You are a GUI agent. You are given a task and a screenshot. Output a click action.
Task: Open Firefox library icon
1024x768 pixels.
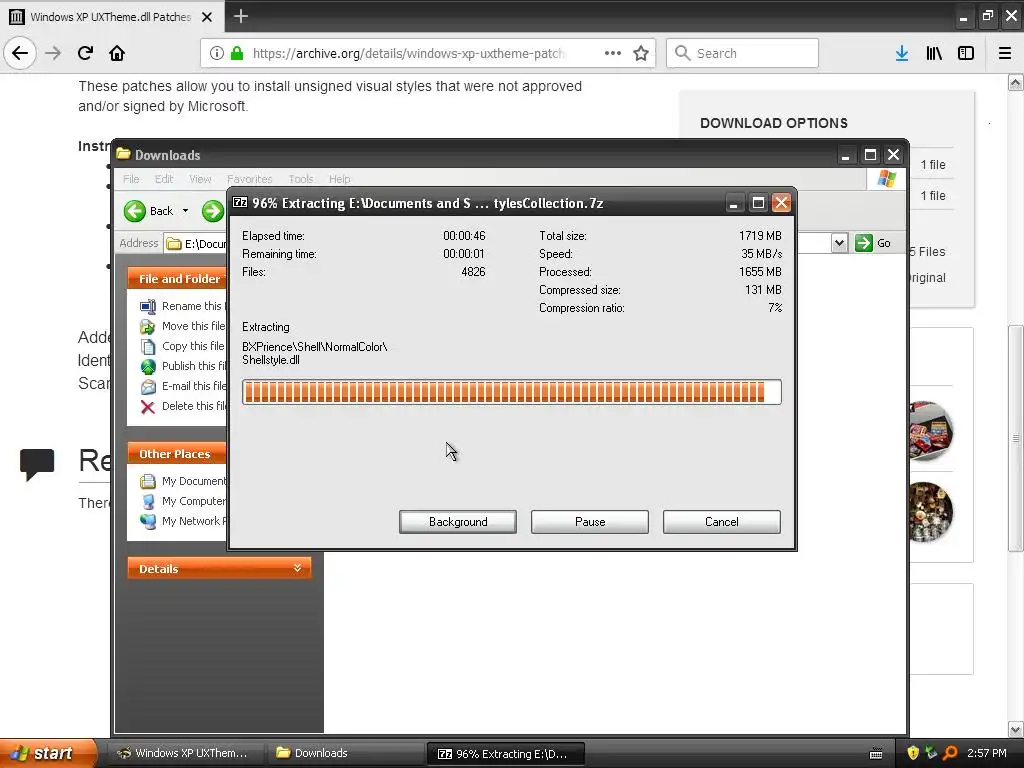pyautogui.click(x=934, y=53)
